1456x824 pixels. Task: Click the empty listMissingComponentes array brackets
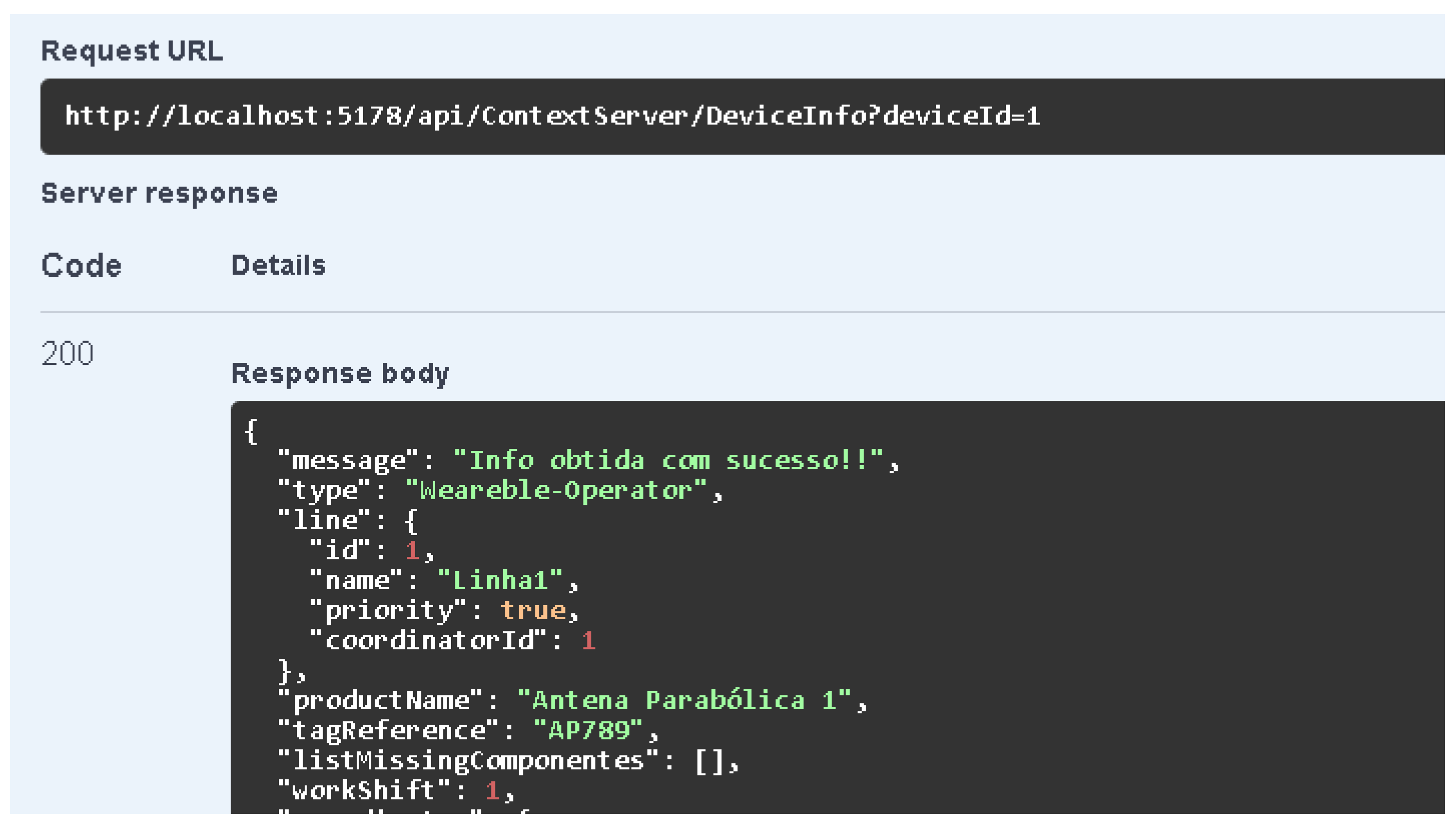[709, 761]
